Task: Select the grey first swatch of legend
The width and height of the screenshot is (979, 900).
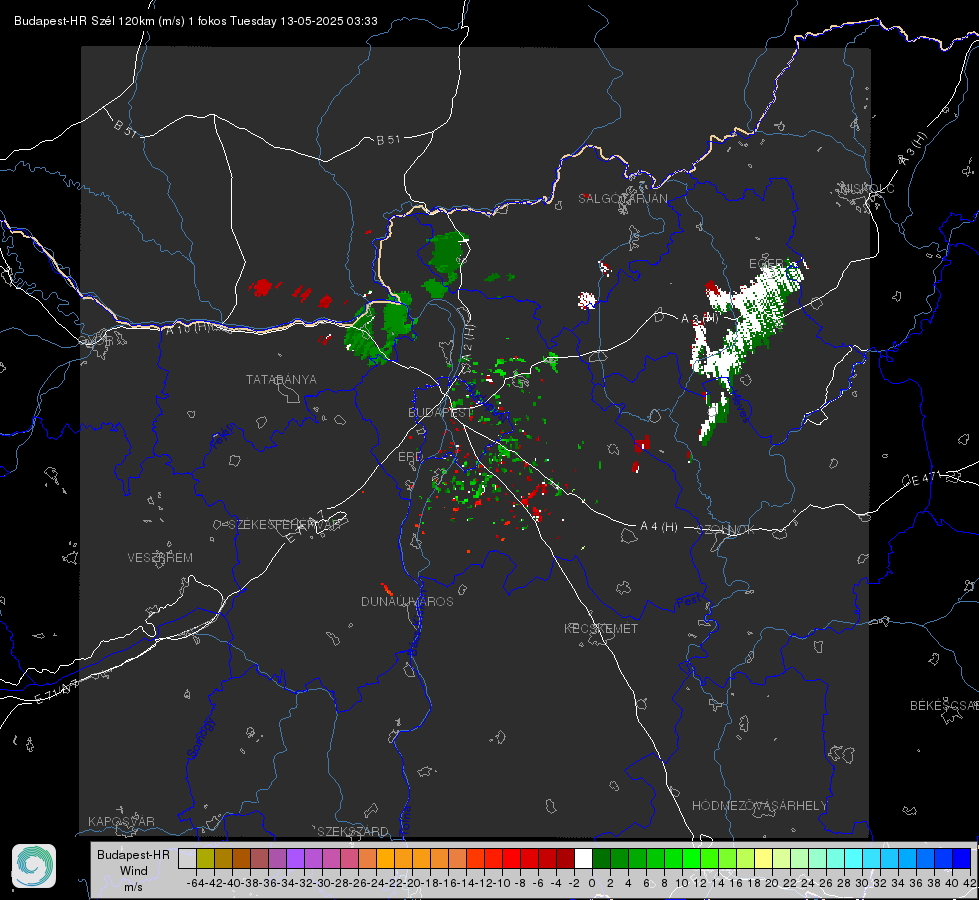Action: click(x=187, y=858)
